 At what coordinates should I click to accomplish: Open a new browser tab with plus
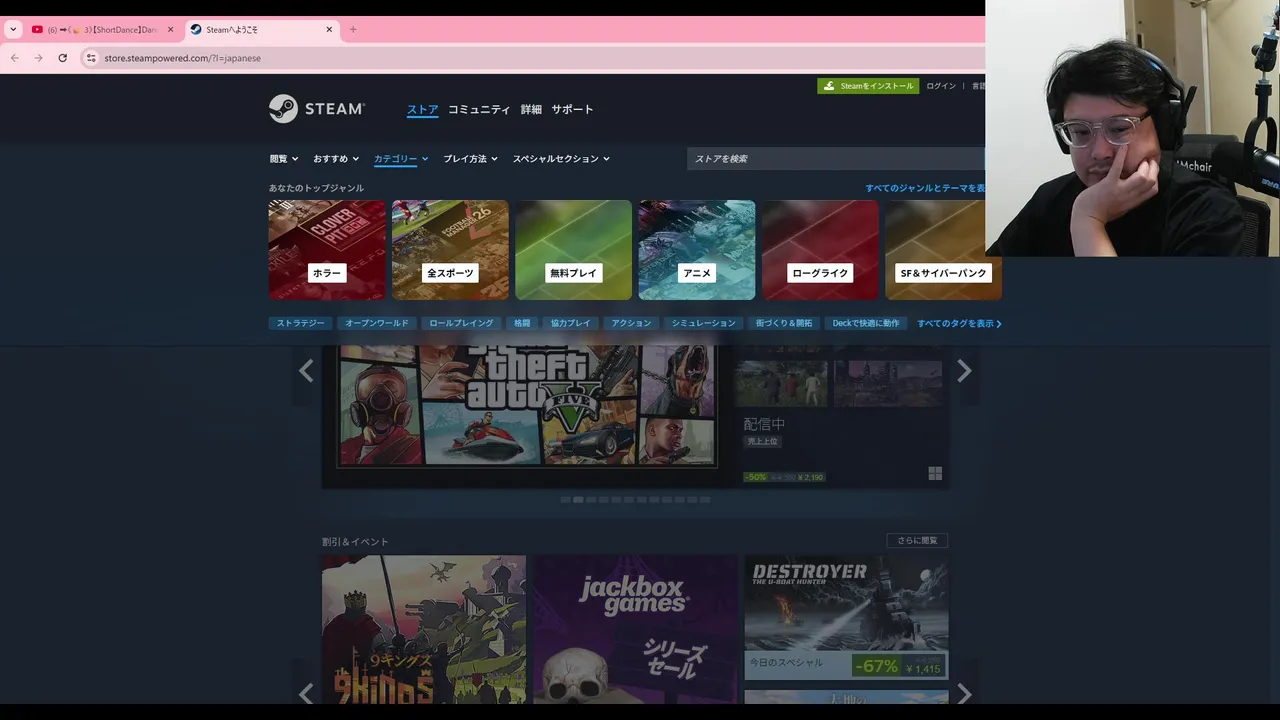click(x=353, y=29)
